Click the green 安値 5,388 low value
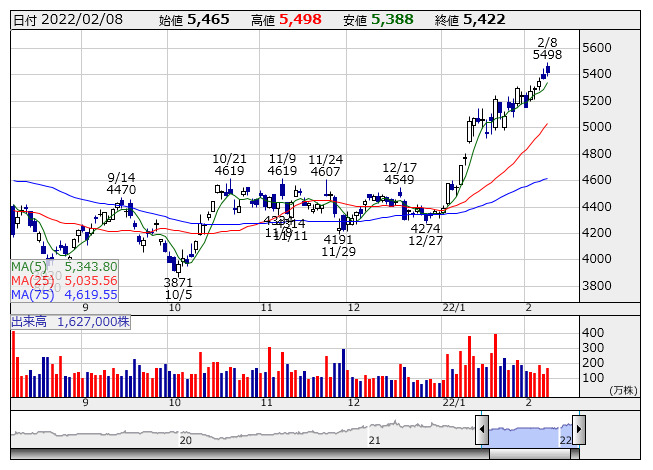The height and width of the screenshot is (470, 653). 378,20
